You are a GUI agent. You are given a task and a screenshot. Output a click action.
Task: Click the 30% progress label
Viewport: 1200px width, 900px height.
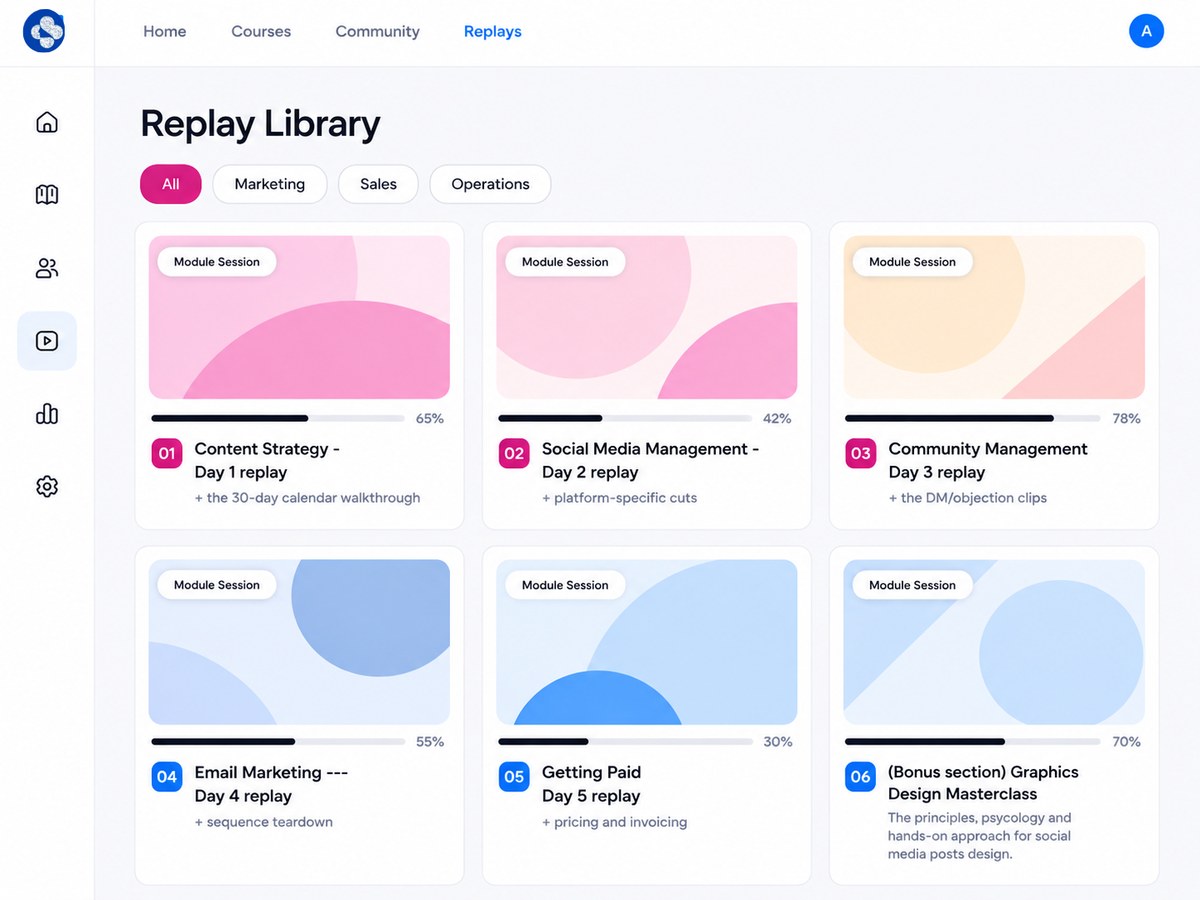click(x=777, y=742)
